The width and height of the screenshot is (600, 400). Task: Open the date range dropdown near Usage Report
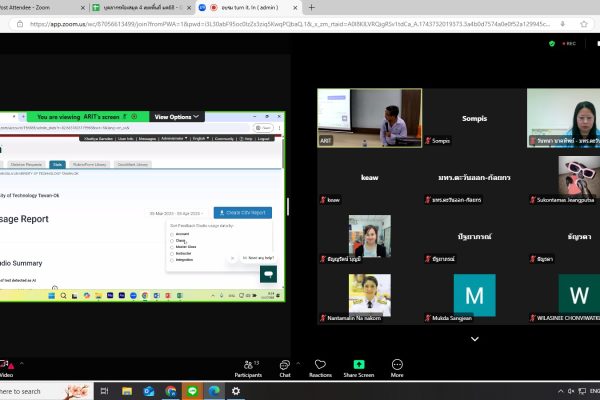pyautogui.click(x=176, y=213)
